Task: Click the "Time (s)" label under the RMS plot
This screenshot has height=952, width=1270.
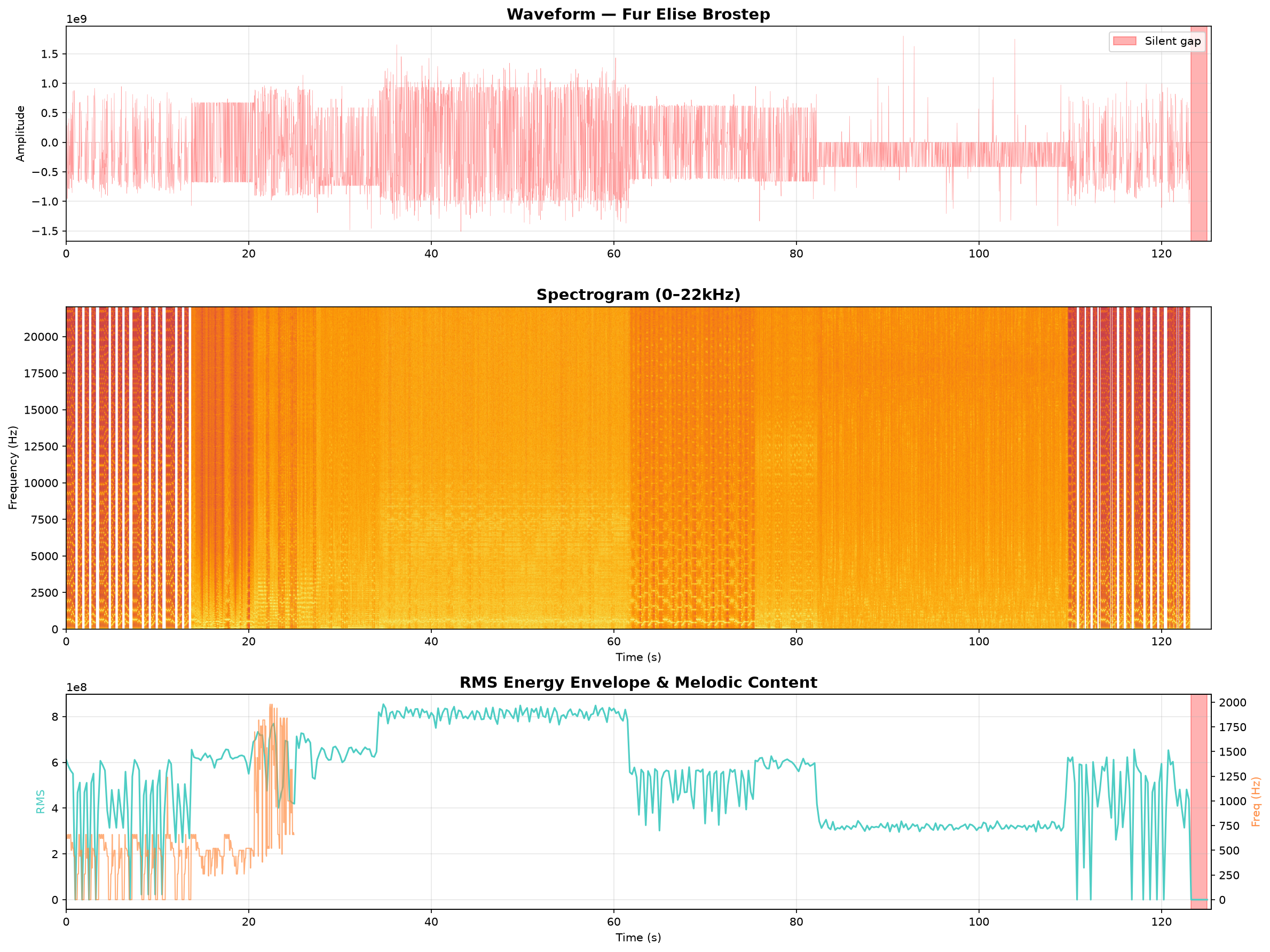Action: 638,938
